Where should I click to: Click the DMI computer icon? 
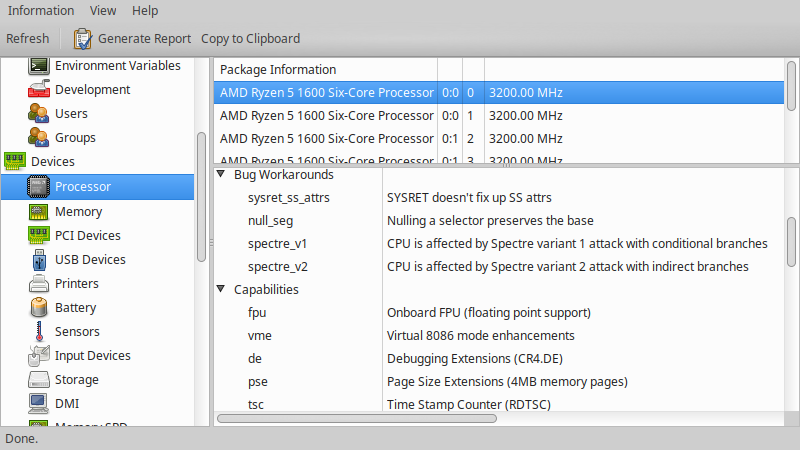(39, 404)
